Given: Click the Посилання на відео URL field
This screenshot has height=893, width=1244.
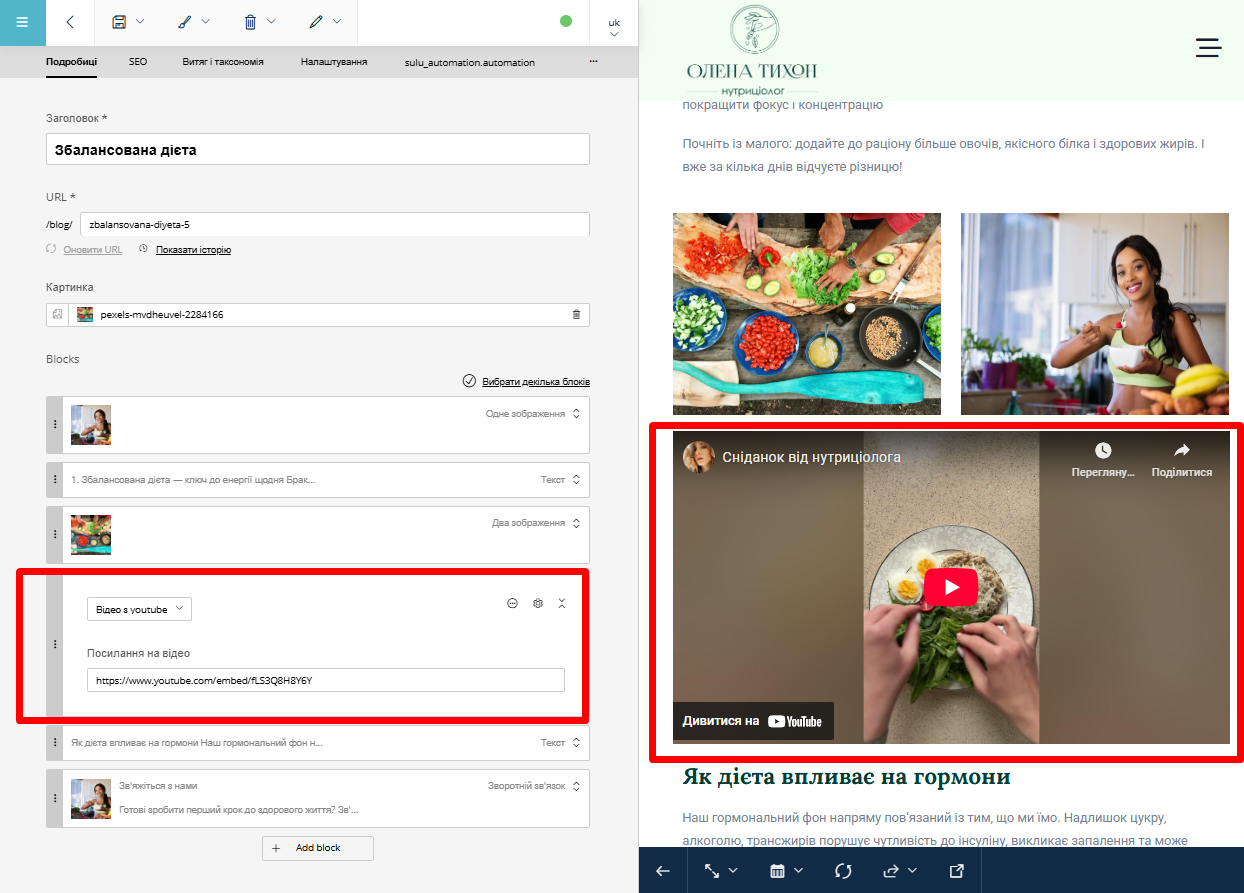Looking at the screenshot, I should point(325,680).
